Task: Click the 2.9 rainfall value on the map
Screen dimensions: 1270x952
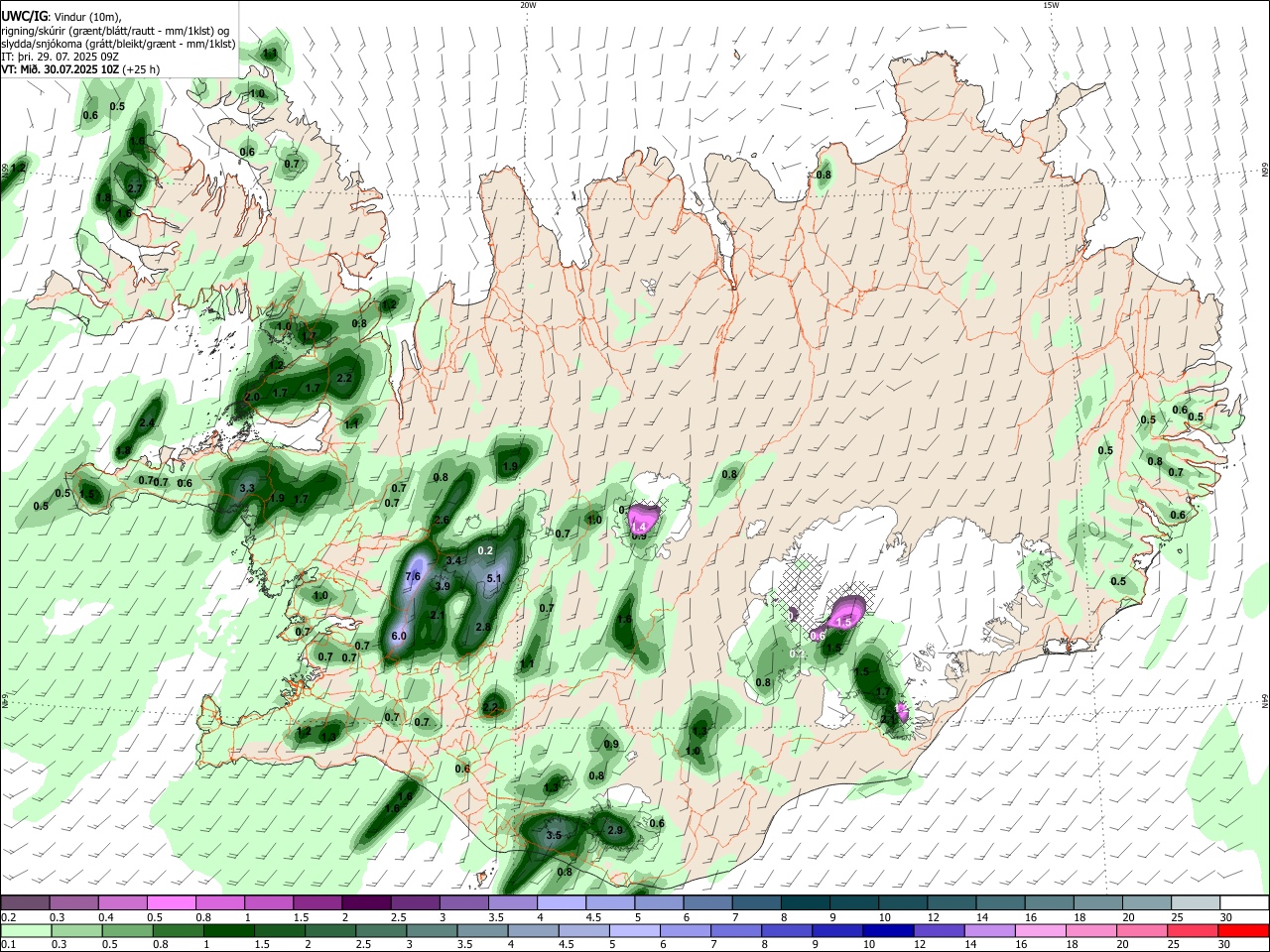Action: [x=614, y=830]
